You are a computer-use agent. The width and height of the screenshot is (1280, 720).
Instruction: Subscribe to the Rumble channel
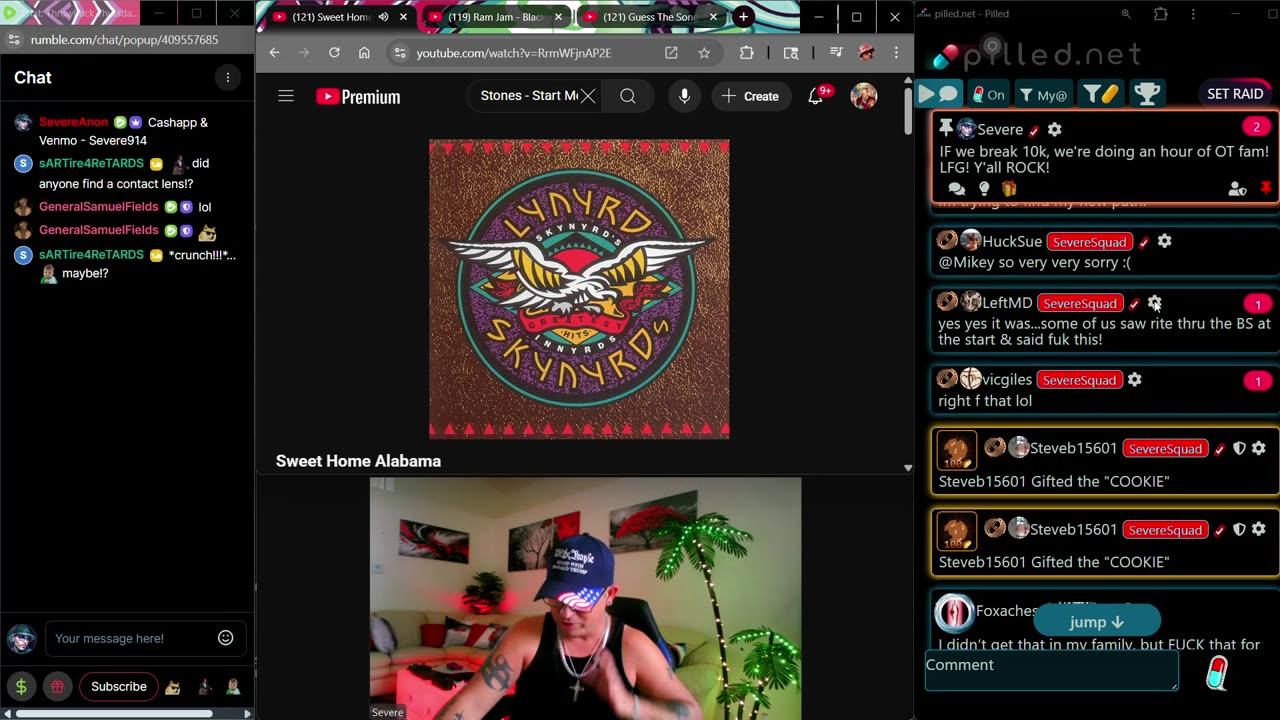pyautogui.click(x=119, y=686)
